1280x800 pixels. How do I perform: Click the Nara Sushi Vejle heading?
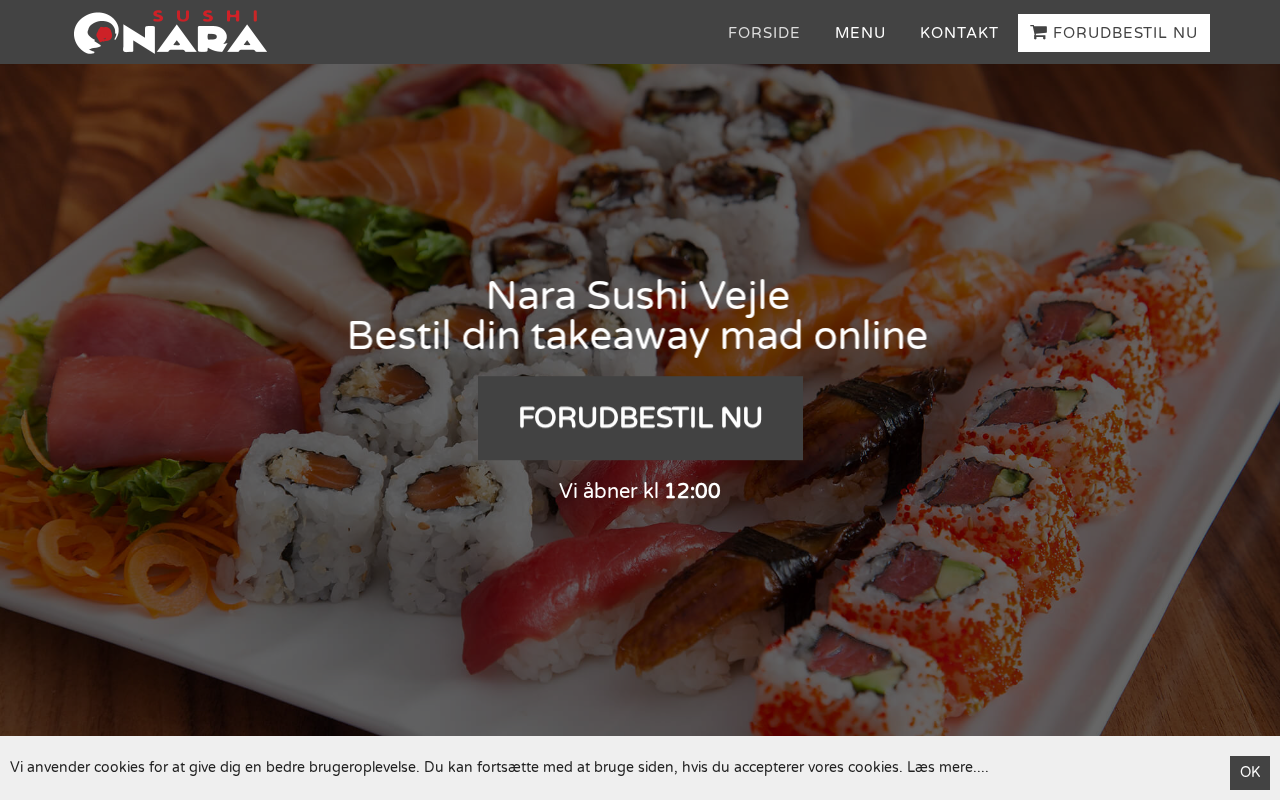point(638,295)
